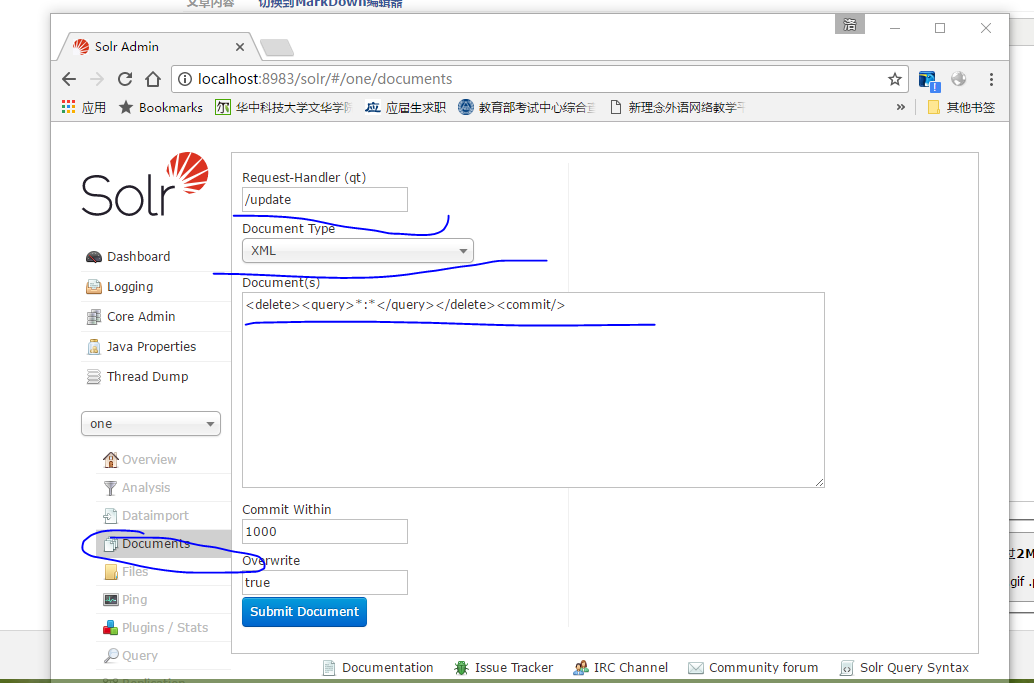Click the Overview house icon

click(111, 460)
